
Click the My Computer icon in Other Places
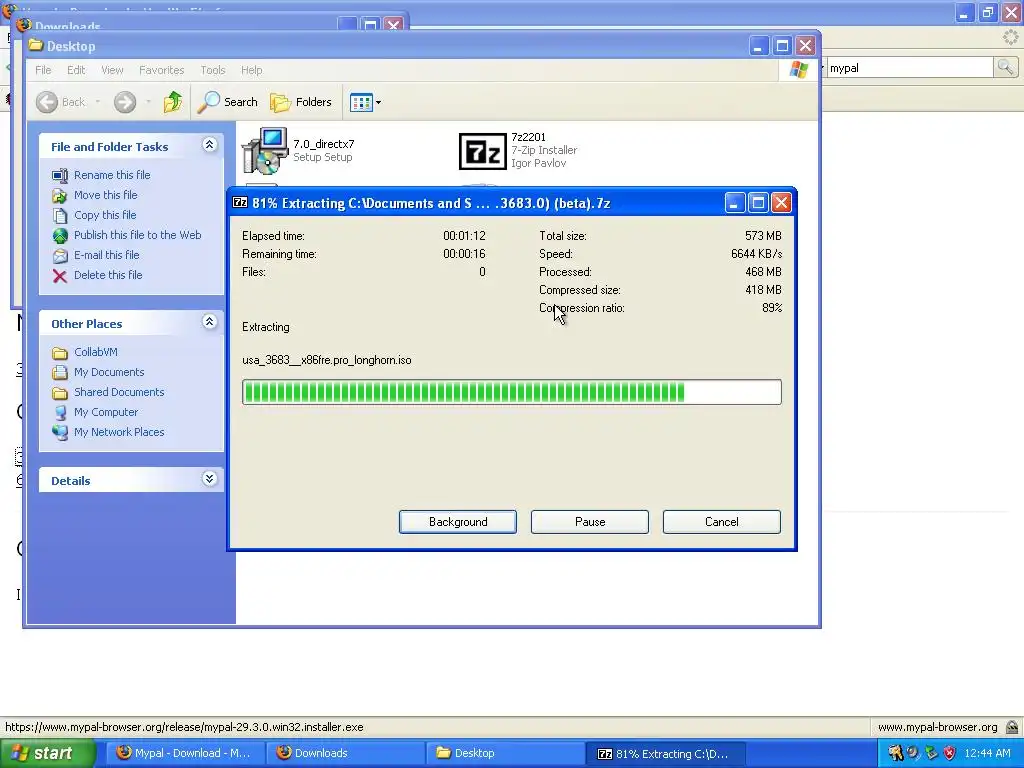click(x=59, y=413)
